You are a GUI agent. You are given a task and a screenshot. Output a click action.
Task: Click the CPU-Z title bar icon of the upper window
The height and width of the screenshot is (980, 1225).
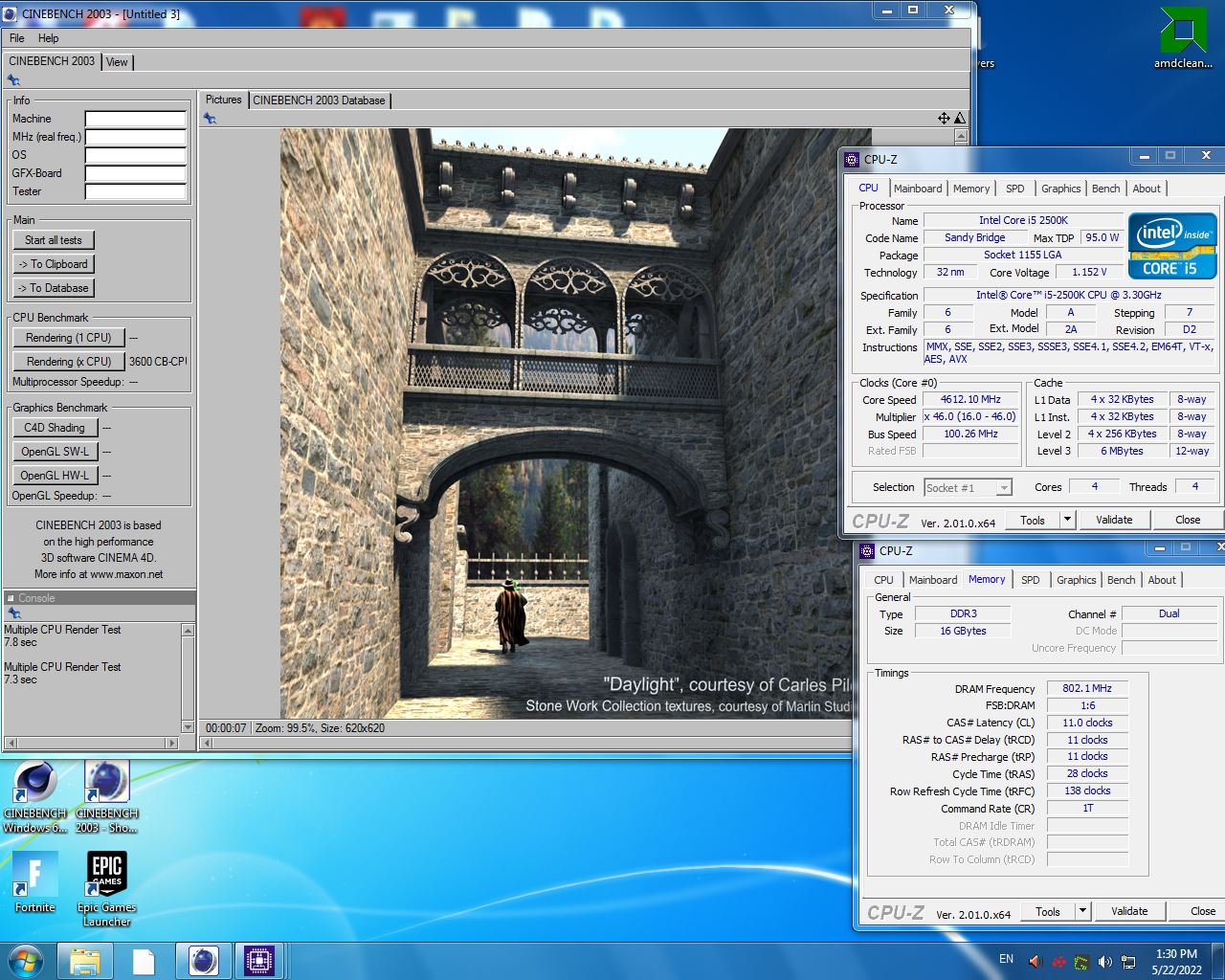[852, 160]
